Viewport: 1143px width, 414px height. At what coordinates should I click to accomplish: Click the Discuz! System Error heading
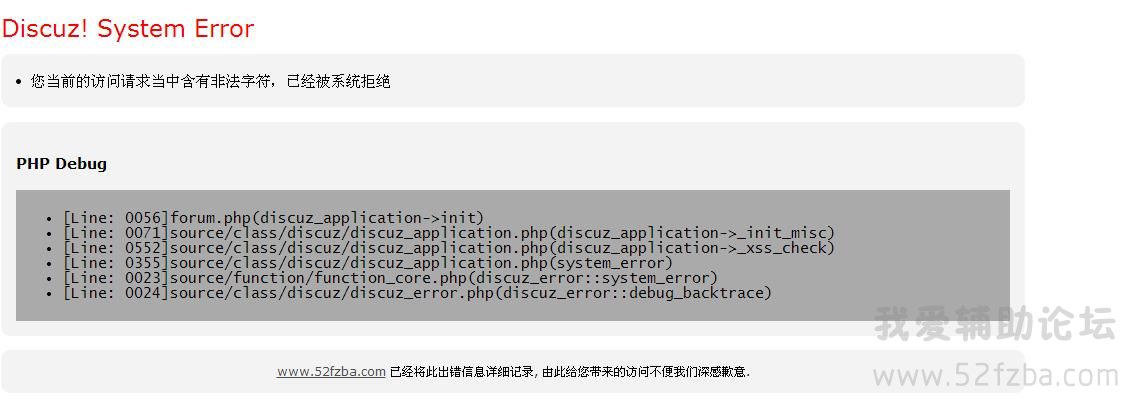[x=128, y=28]
